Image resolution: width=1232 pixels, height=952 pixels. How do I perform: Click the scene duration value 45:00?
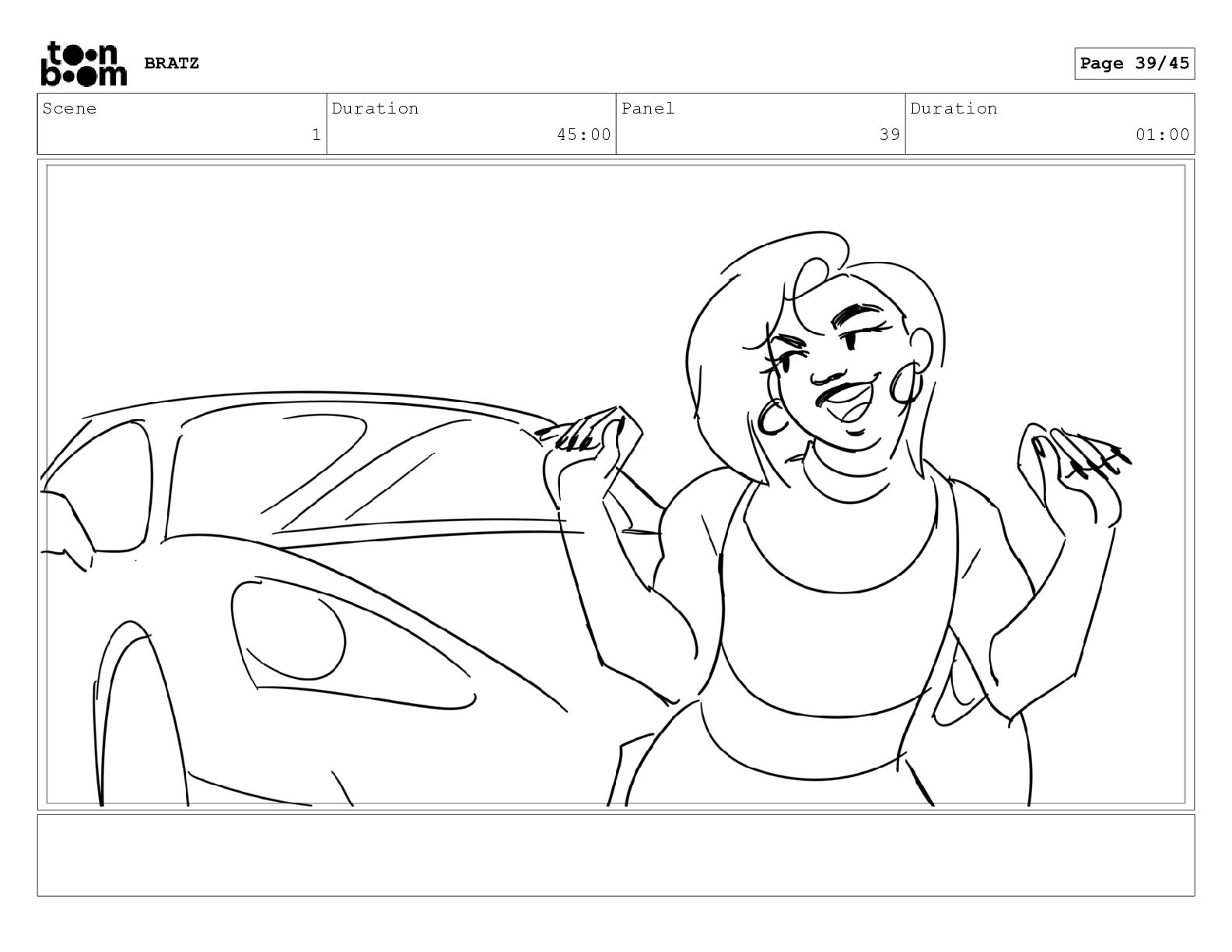tap(583, 135)
